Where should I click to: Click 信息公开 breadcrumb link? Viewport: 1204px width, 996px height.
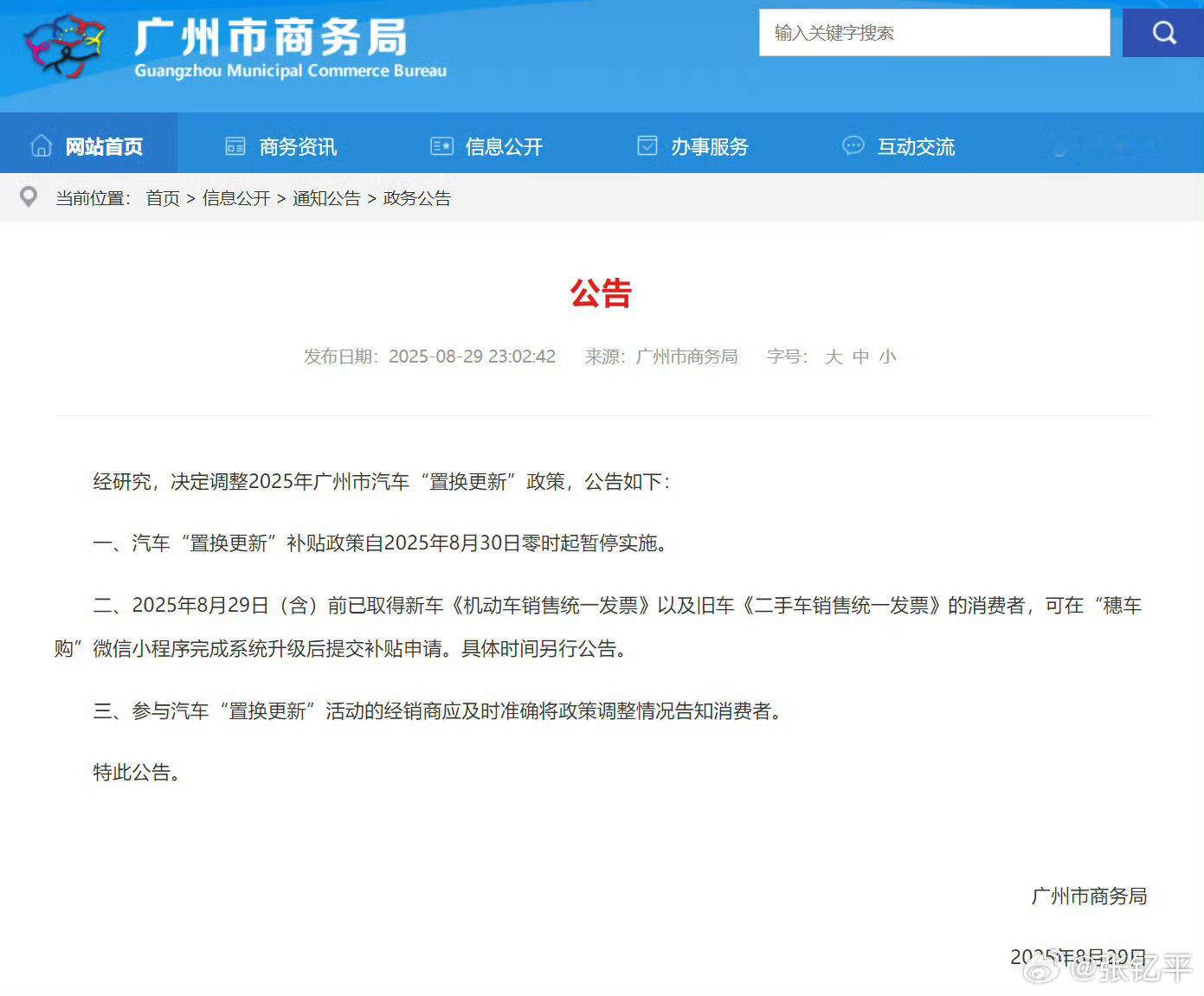236,198
